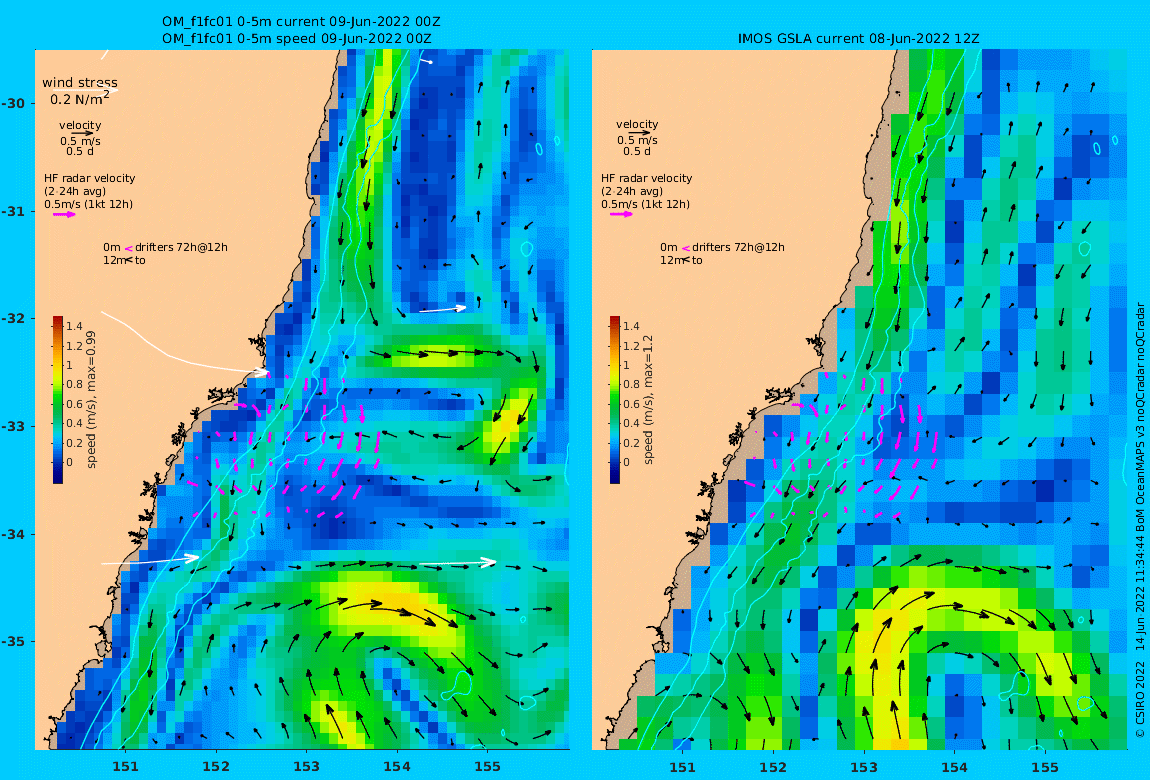Click the '-32' latitude axis label
Screen dimensions: 1150x780
12,319
